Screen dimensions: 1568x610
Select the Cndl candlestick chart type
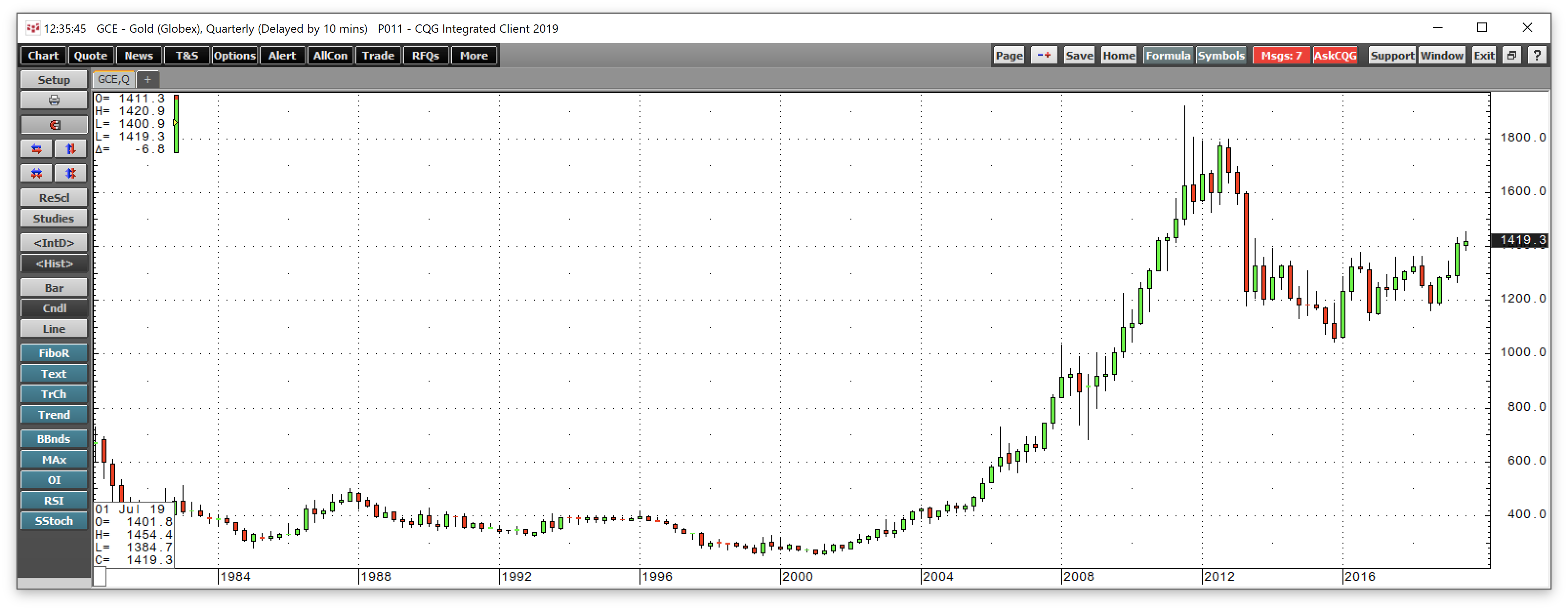[54, 308]
